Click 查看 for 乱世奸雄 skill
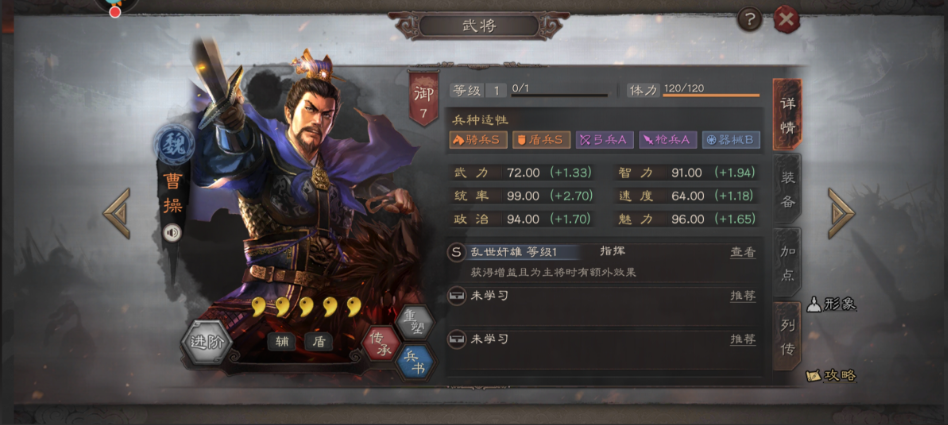Image resolution: width=948 pixels, height=425 pixels. point(743,253)
